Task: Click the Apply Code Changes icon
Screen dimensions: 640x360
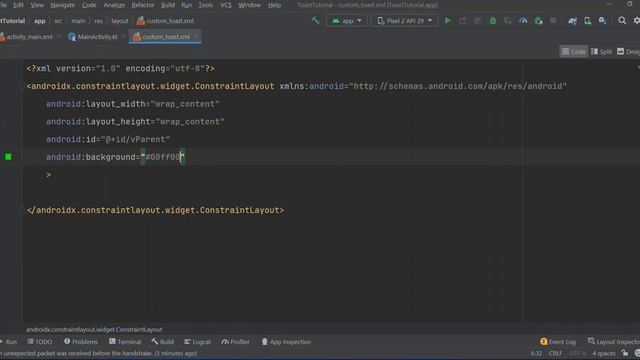Action: (478, 20)
